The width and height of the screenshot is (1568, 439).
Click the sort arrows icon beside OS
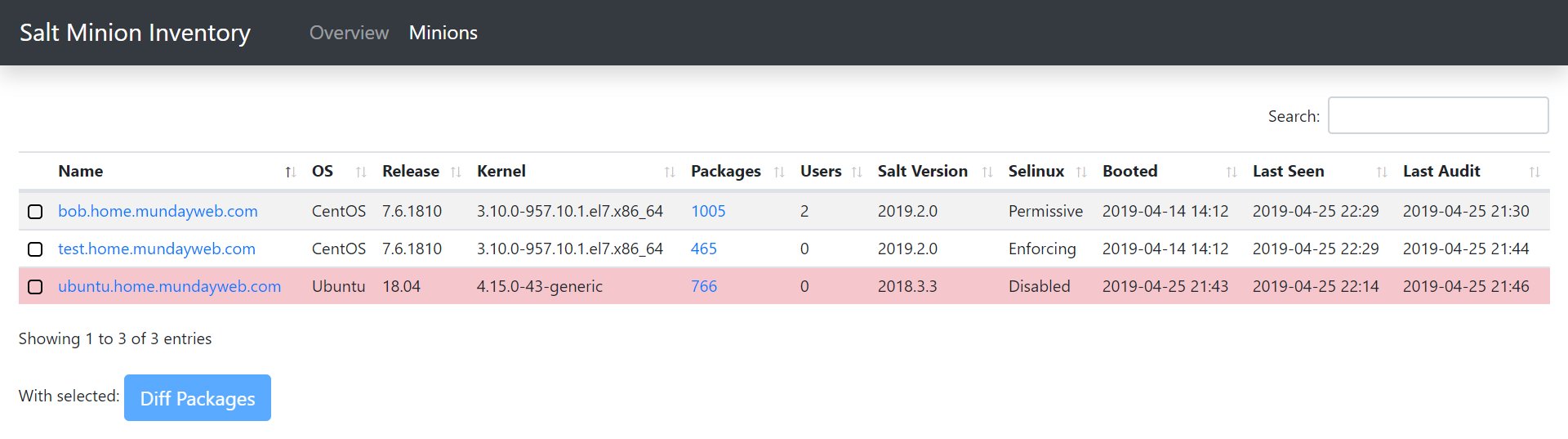[x=361, y=172]
